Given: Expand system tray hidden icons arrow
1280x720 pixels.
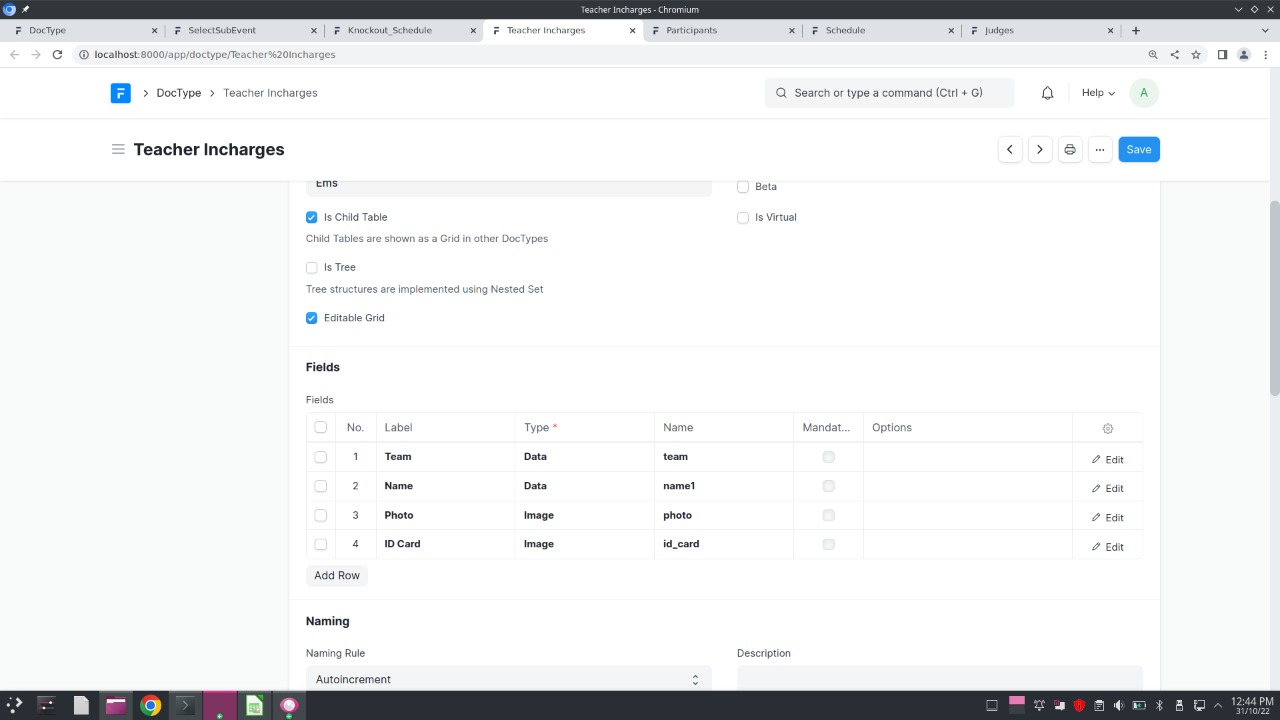Looking at the screenshot, I should (x=1217, y=705).
